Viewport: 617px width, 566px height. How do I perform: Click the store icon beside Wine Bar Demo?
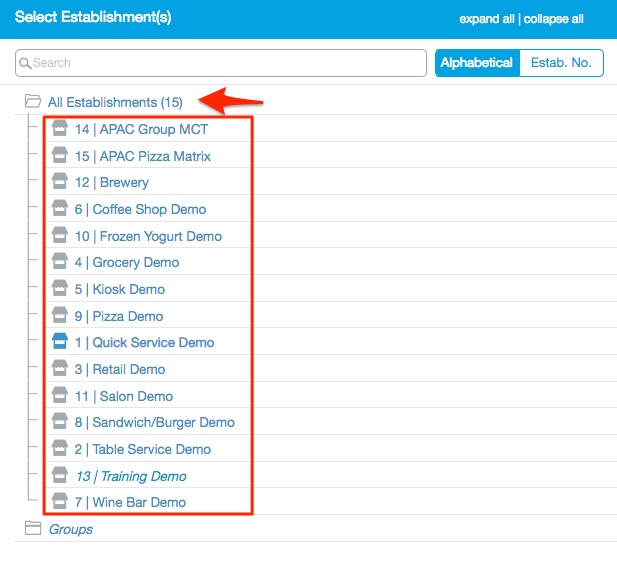(60, 502)
